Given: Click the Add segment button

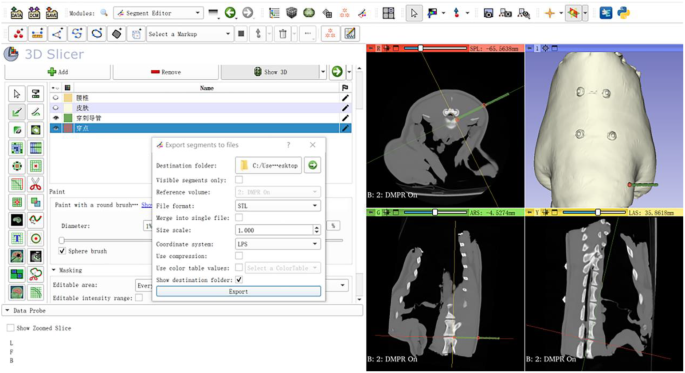Looking at the screenshot, I should pos(57,72).
